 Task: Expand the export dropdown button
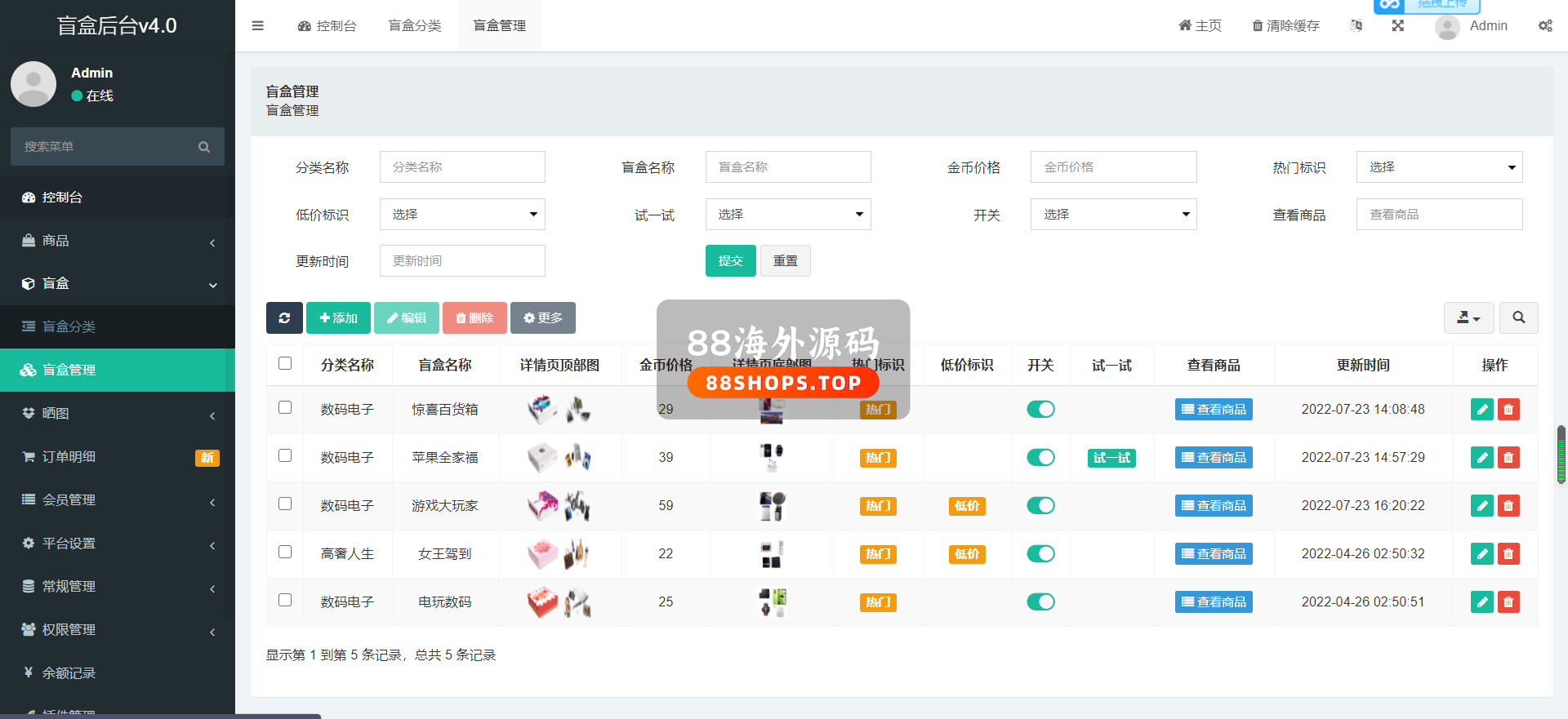[1468, 318]
